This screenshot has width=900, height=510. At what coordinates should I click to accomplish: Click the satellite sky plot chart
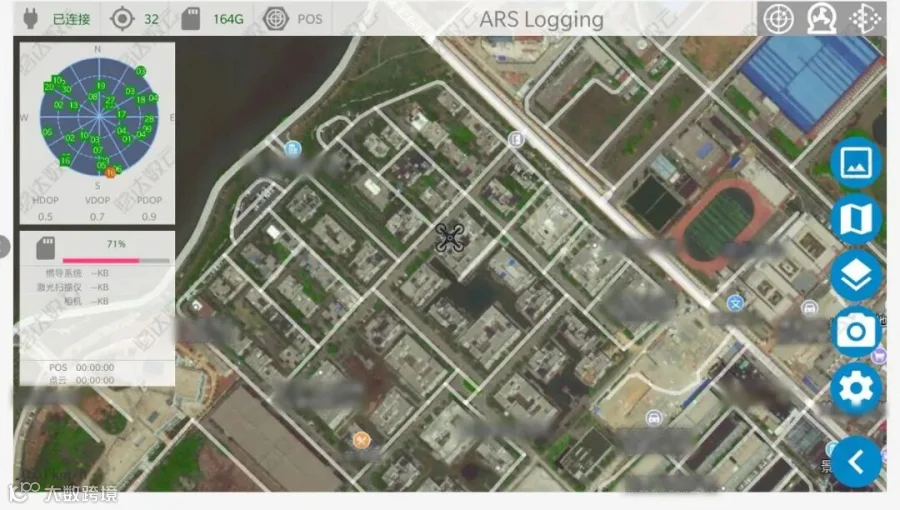click(x=99, y=116)
